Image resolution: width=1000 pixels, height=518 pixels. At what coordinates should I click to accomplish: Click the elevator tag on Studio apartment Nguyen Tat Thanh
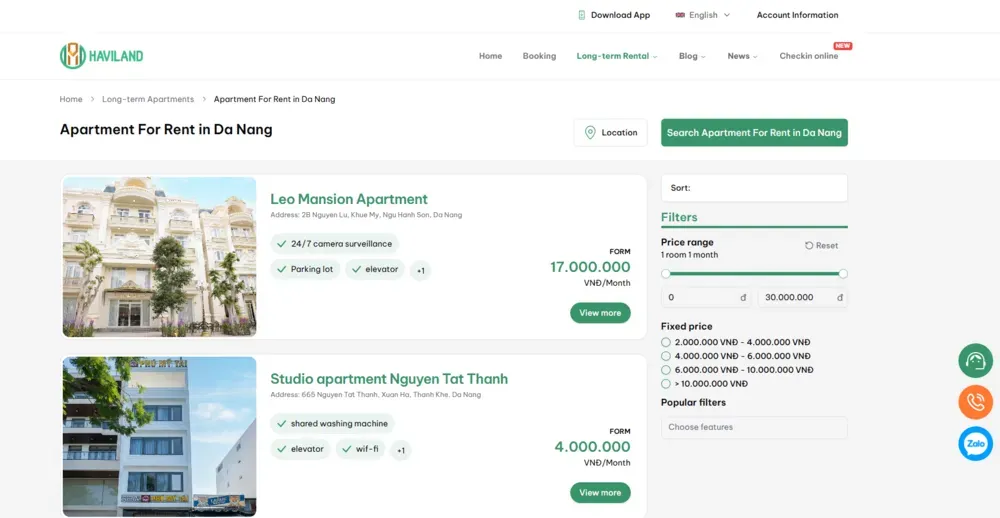point(300,449)
